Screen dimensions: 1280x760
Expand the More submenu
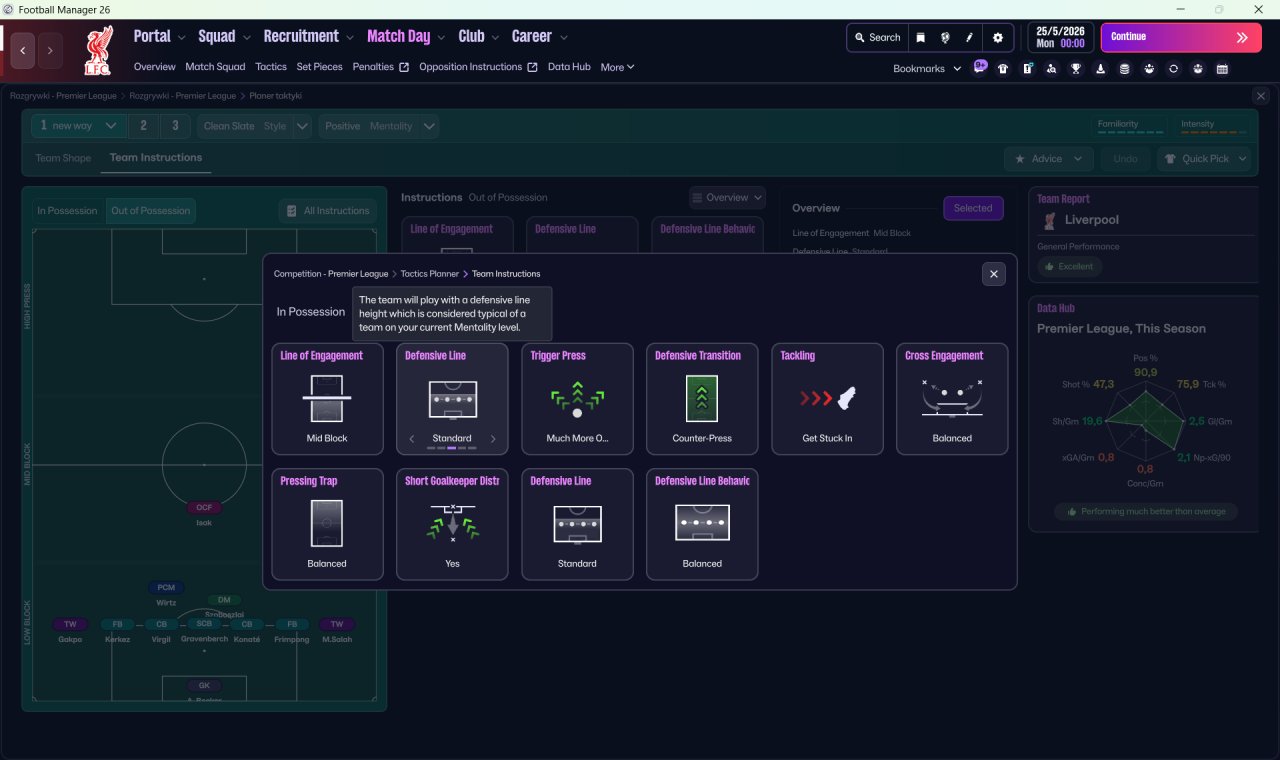pyautogui.click(x=617, y=67)
